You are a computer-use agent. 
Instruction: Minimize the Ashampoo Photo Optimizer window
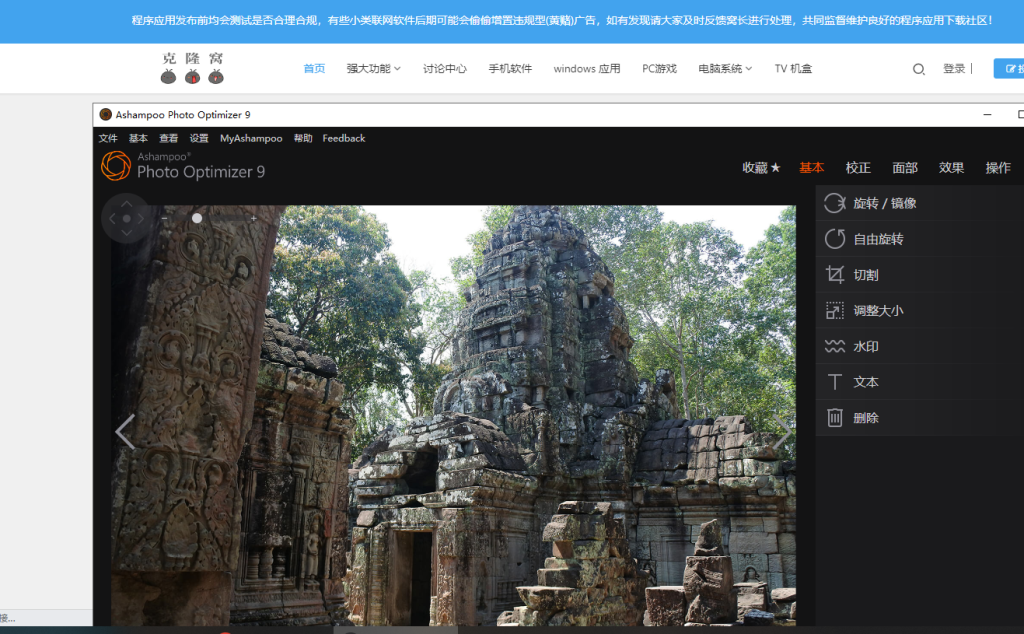tap(987, 114)
